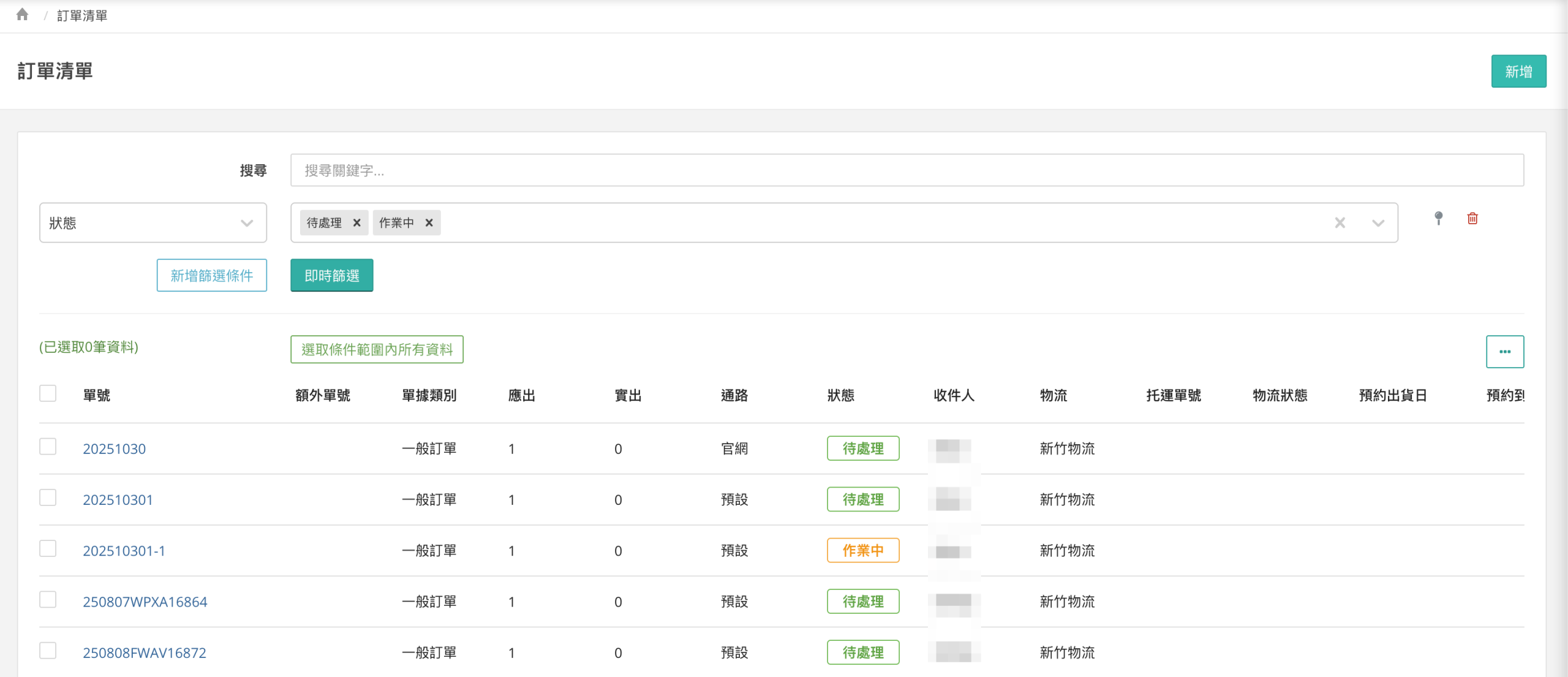The image size is (1568, 677).
Task: Expand the status values dropdown arrow
Action: (x=1378, y=223)
